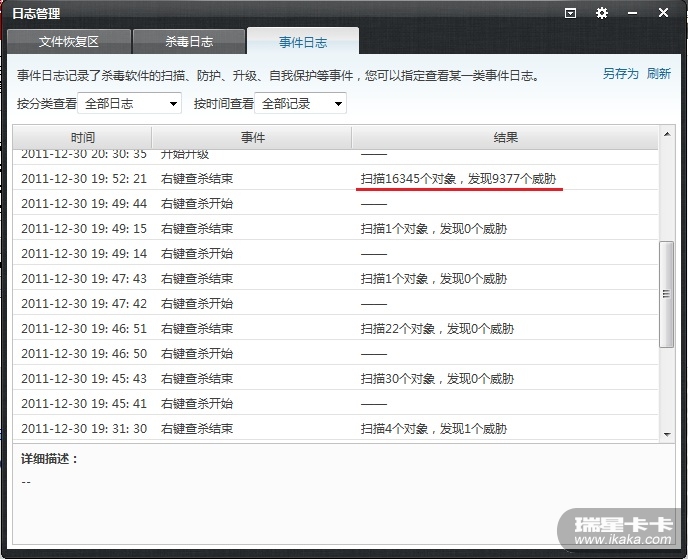This screenshot has height=559, width=688.
Task: Open settings via the gear icon
Action: pyautogui.click(x=602, y=13)
